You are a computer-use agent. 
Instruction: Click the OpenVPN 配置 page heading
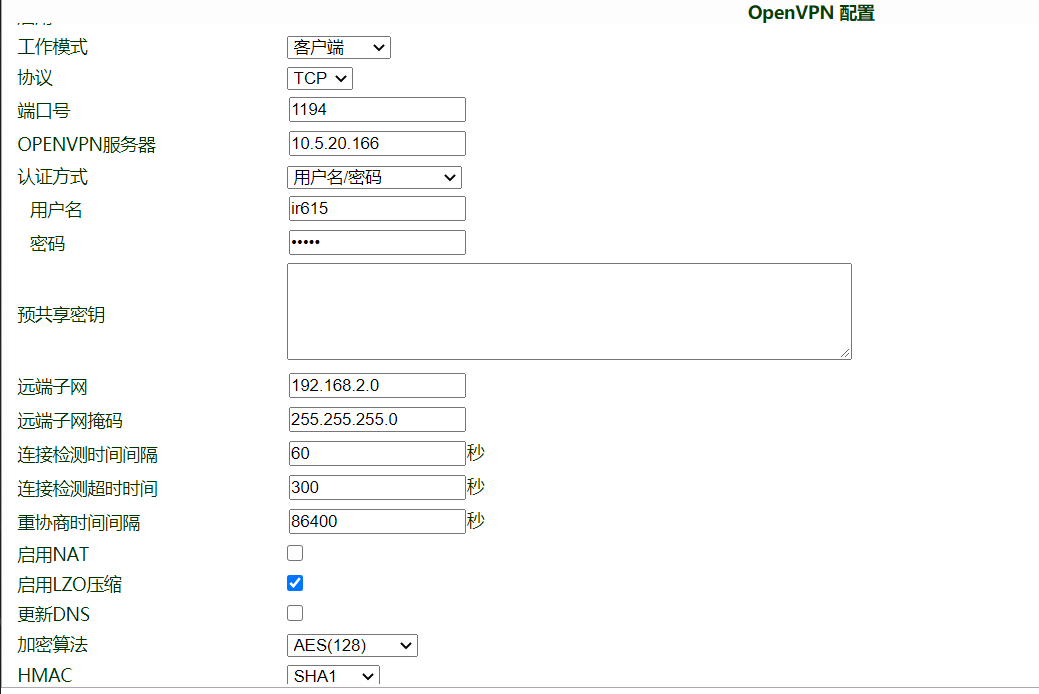point(811,13)
